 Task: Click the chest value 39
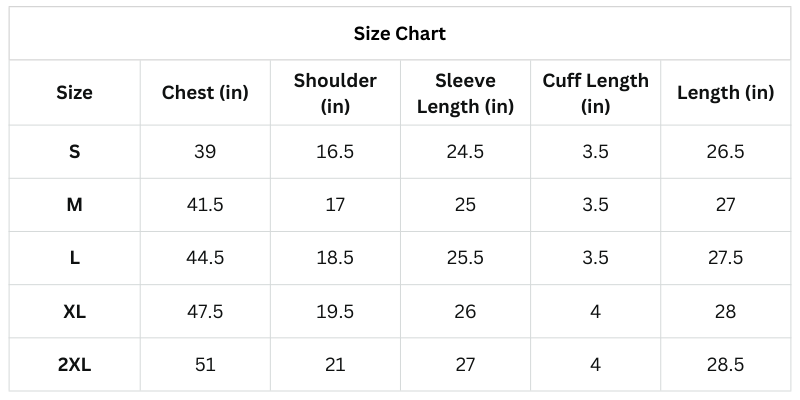coord(205,152)
